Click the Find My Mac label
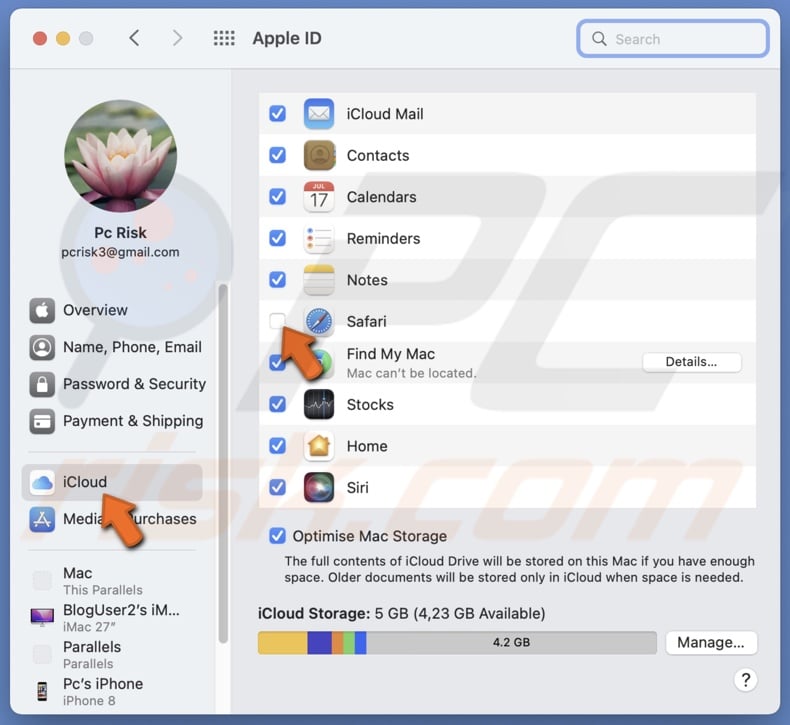This screenshot has height=725, width=790. tap(390, 354)
